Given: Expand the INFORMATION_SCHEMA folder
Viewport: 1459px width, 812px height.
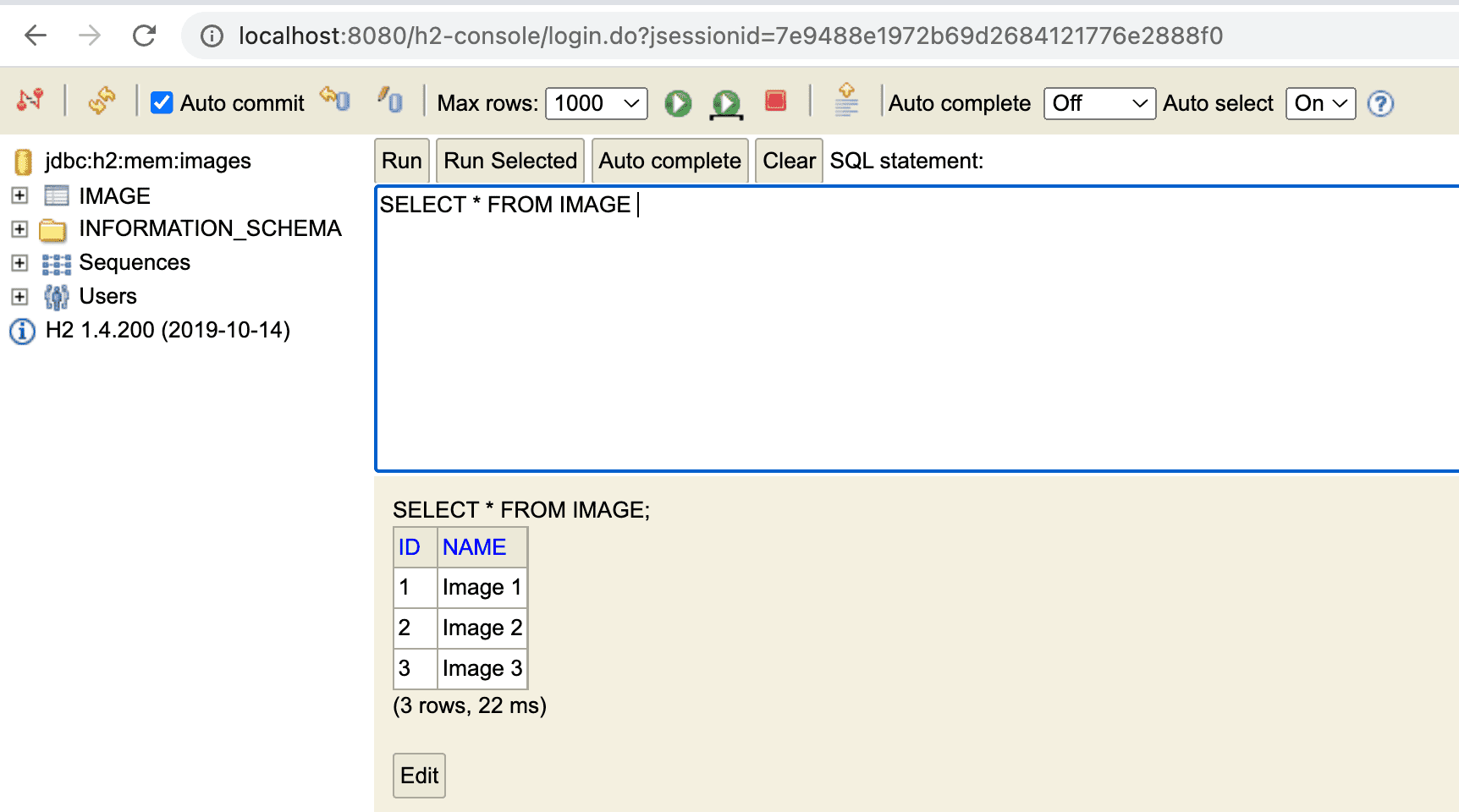Looking at the screenshot, I should tap(19, 229).
